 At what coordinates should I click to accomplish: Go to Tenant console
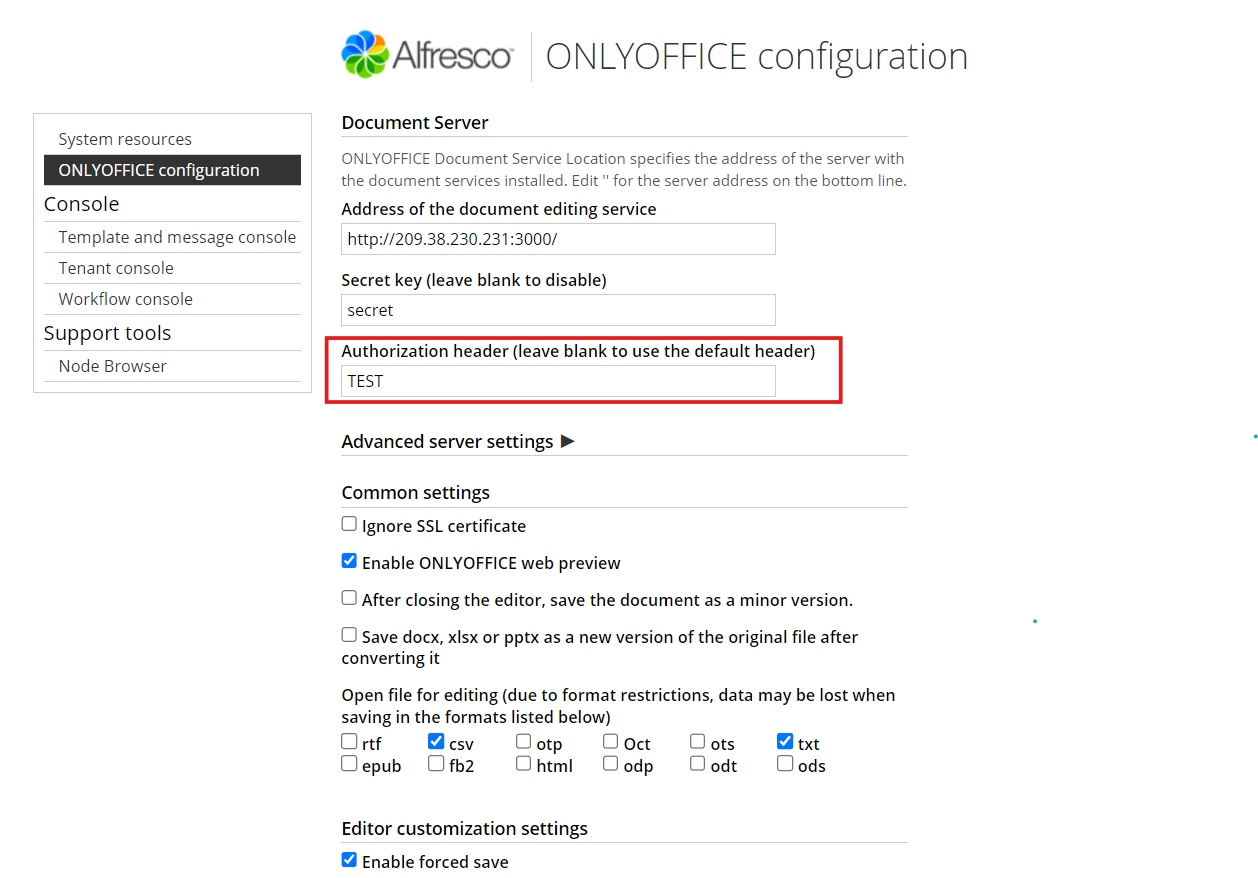click(x=116, y=268)
